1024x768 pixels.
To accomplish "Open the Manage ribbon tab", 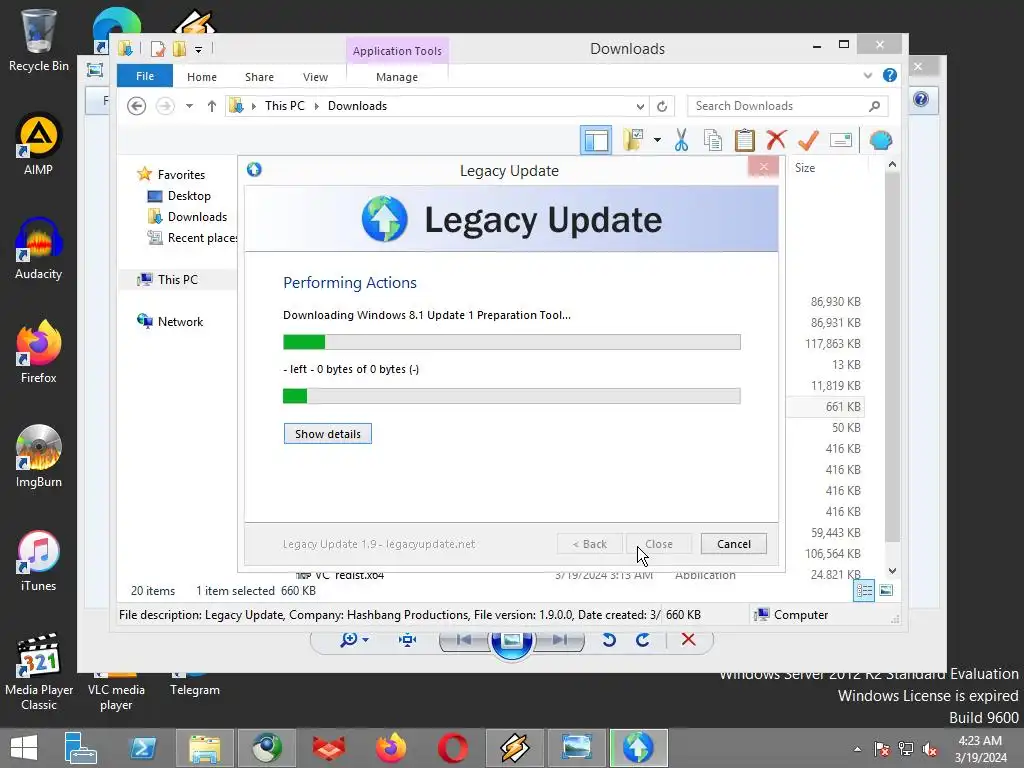I will (x=397, y=77).
